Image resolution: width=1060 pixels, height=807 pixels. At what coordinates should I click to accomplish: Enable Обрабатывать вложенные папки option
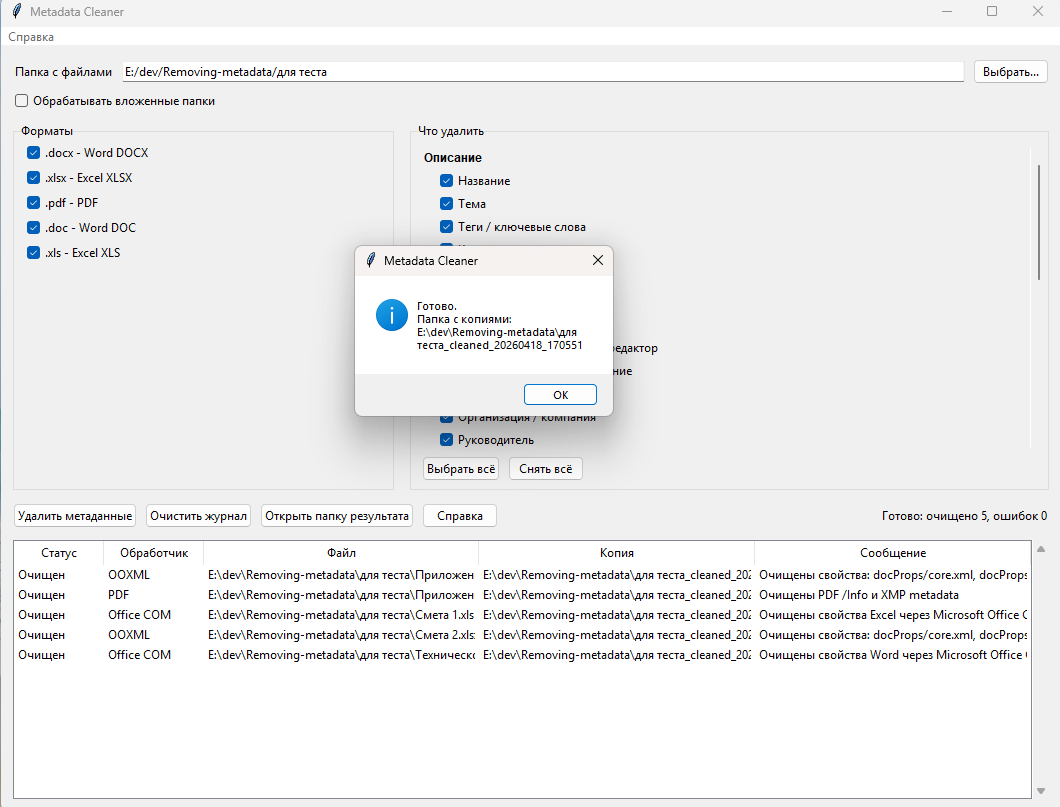click(21, 100)
